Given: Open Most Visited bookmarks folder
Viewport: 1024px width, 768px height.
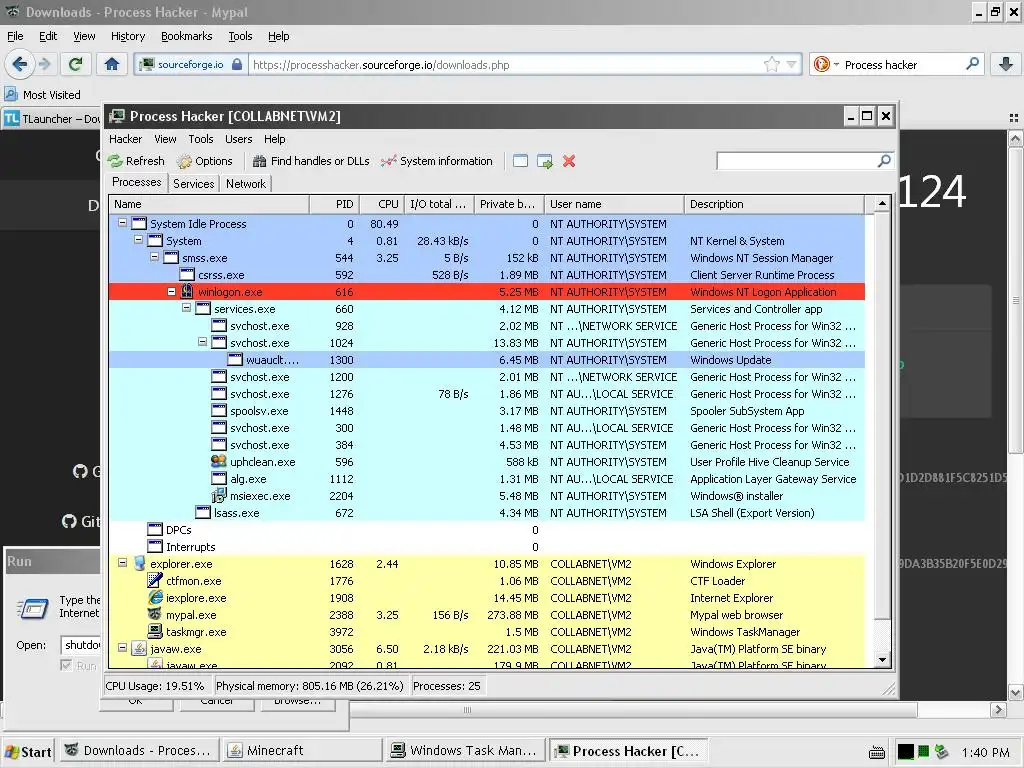Looking at the screenshot, I should [42, 95].
